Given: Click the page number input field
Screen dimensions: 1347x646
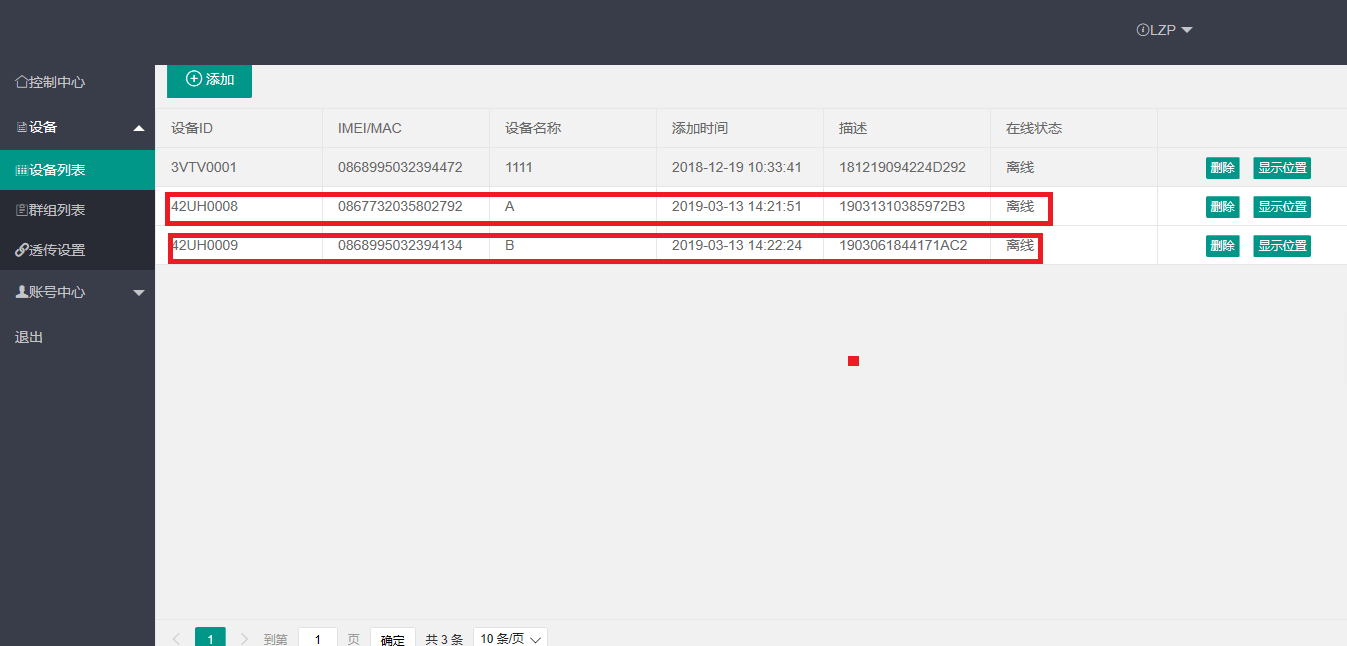Looking at the screenshot, I should (318, 638).
